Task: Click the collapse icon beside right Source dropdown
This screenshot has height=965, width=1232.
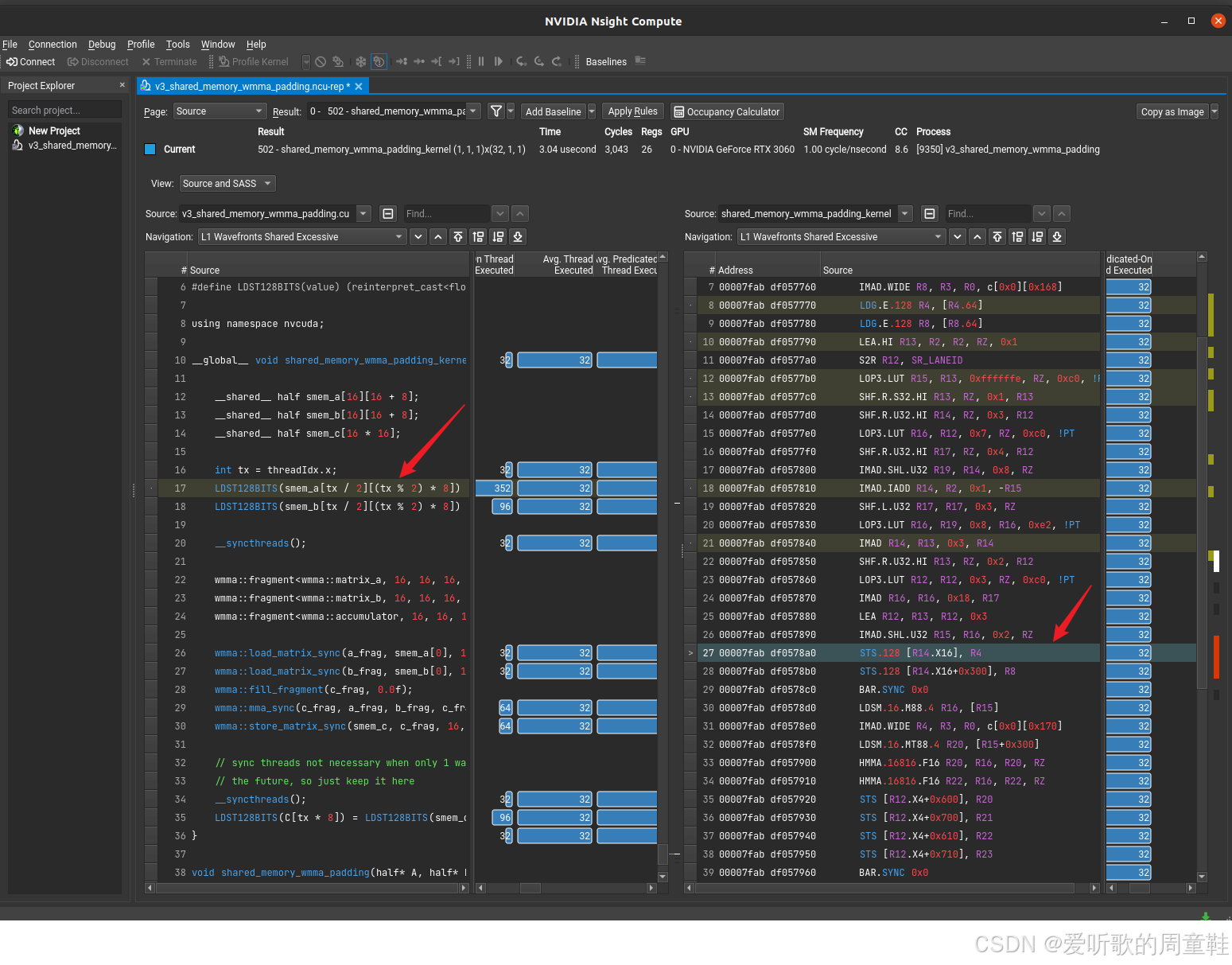Action: pyautogui.click(x=929, y=213)
